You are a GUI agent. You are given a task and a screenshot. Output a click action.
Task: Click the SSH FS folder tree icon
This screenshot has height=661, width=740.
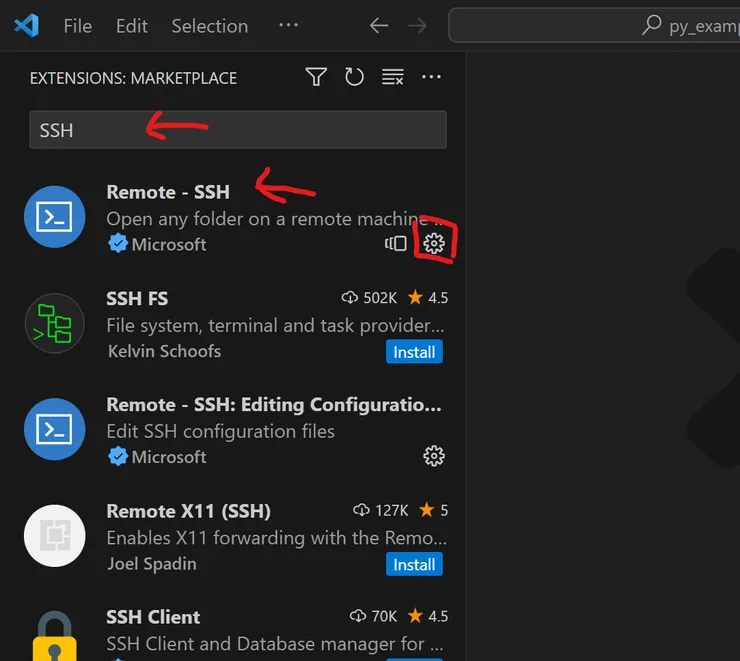pyautogui.click(x=55, y=324)
